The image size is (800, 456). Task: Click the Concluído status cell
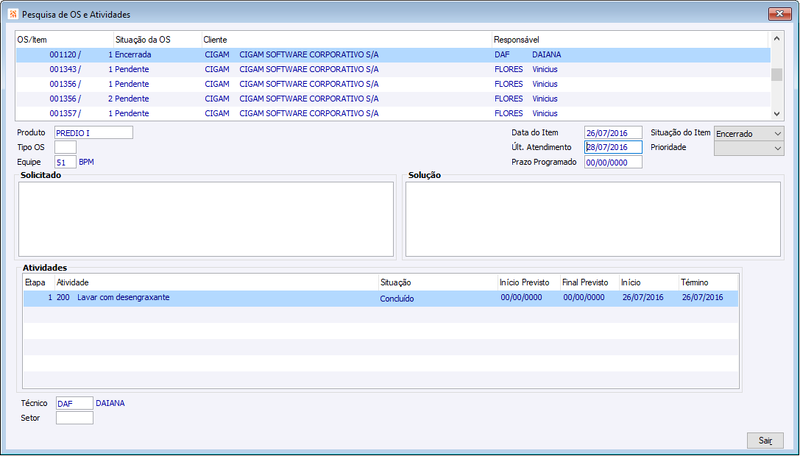[397, 299]
